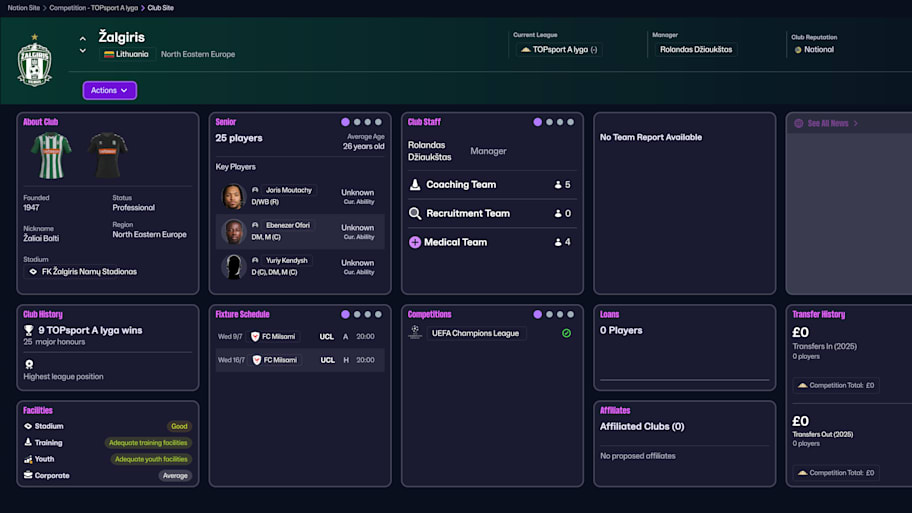Open the FK Žalgiris Namų Stadionas link
The width and height of the screenshot is (912, 513).
click(89, 272)
